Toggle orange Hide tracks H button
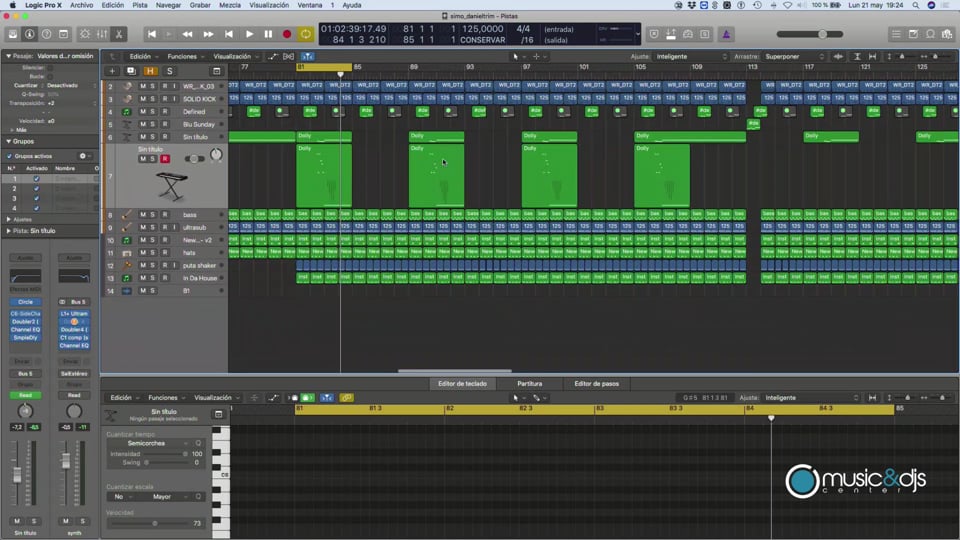Viewport: 960px width, 540px height. 150,71
